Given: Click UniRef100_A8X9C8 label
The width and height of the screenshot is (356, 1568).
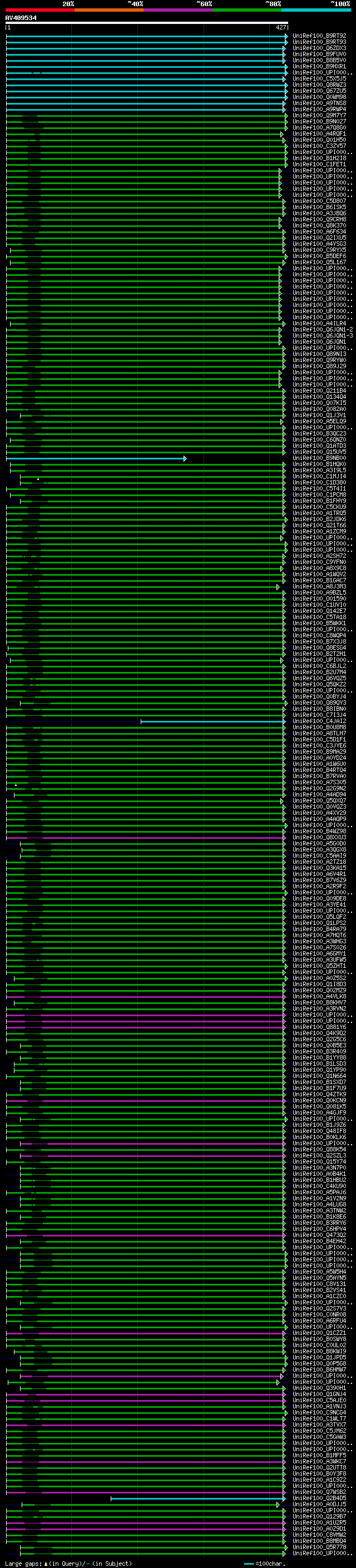Looking at the screenshot, I should 319,568.
